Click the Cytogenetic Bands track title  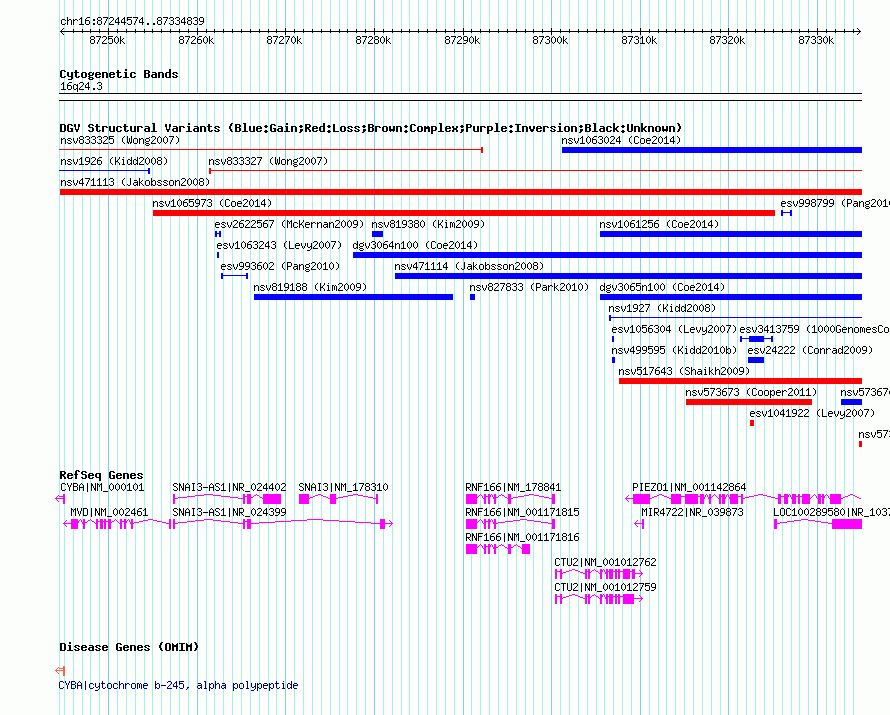click(119, 74)
